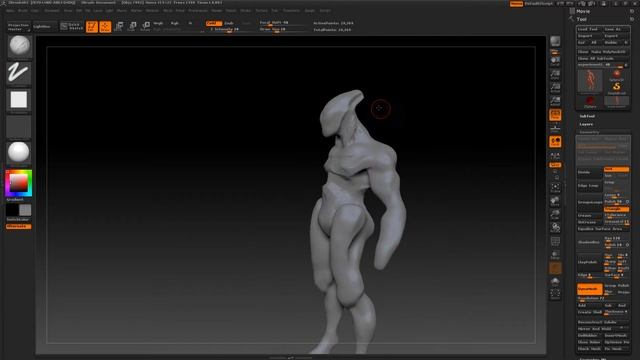
Task: Click the PolyF wireframe icon
Action: click(x=555, y=242)
